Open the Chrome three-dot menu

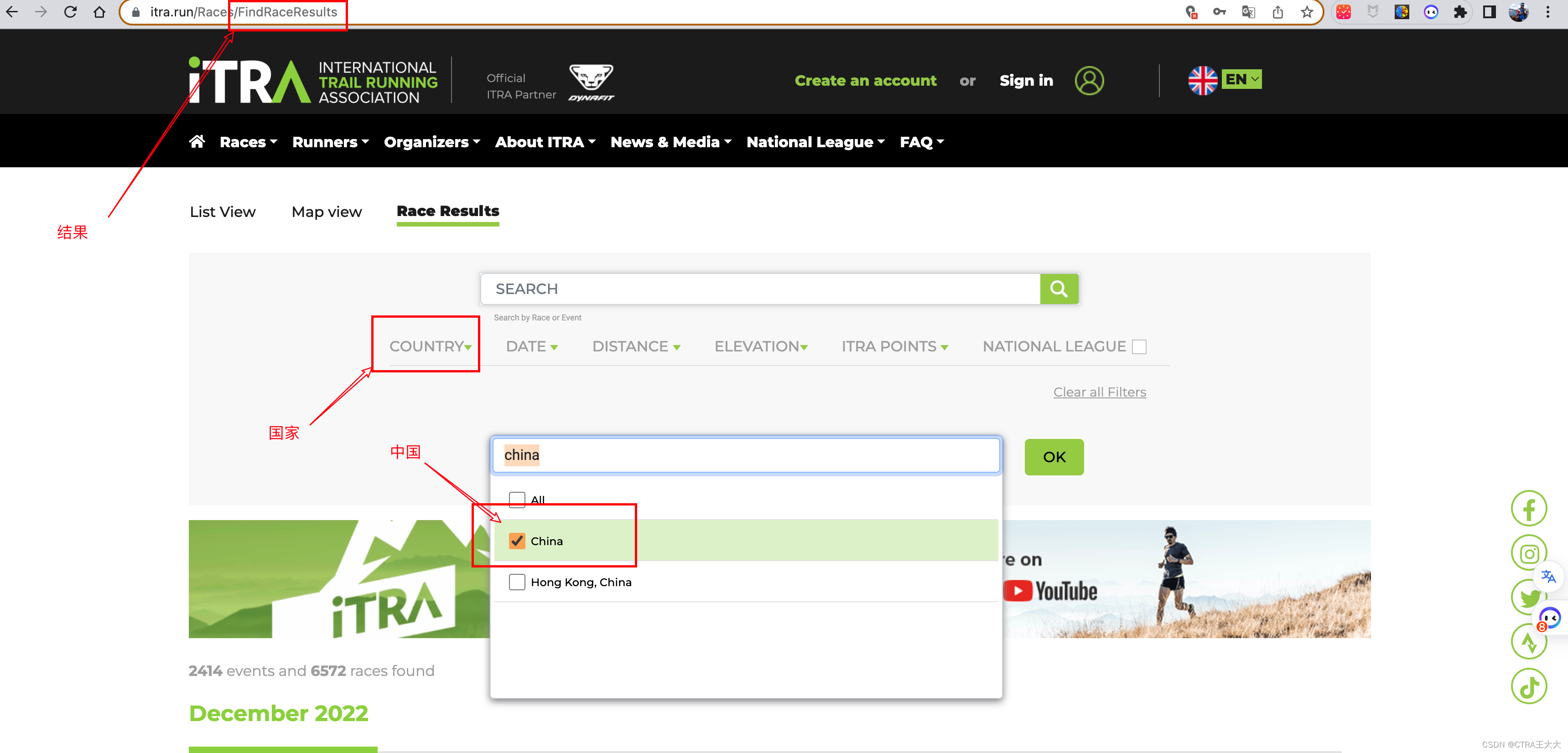point(1548,11)
